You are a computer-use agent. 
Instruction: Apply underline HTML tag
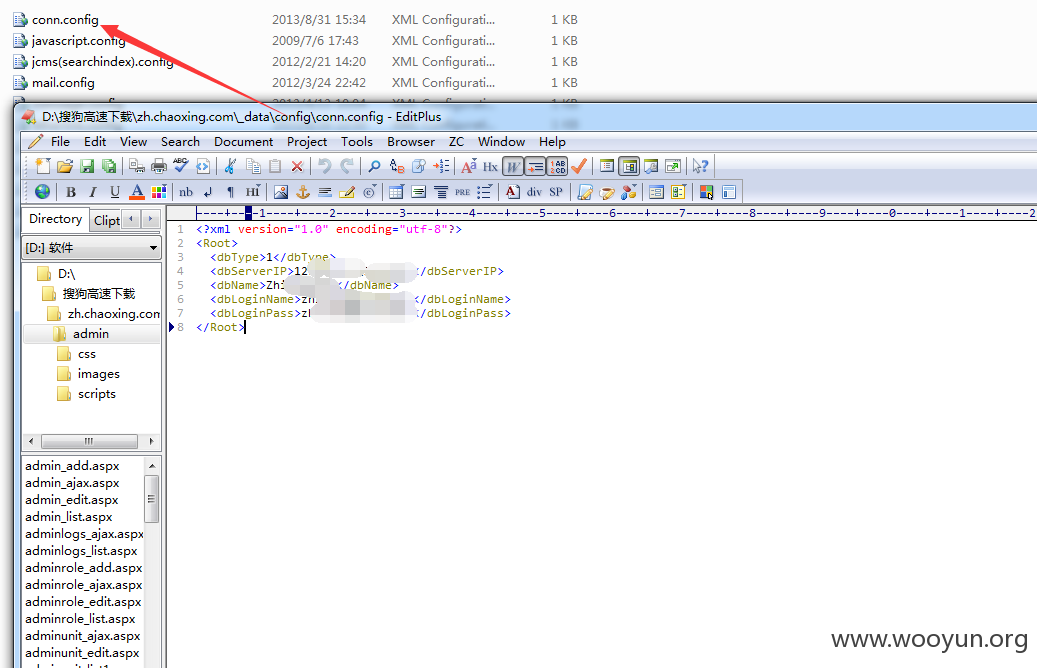114,192
